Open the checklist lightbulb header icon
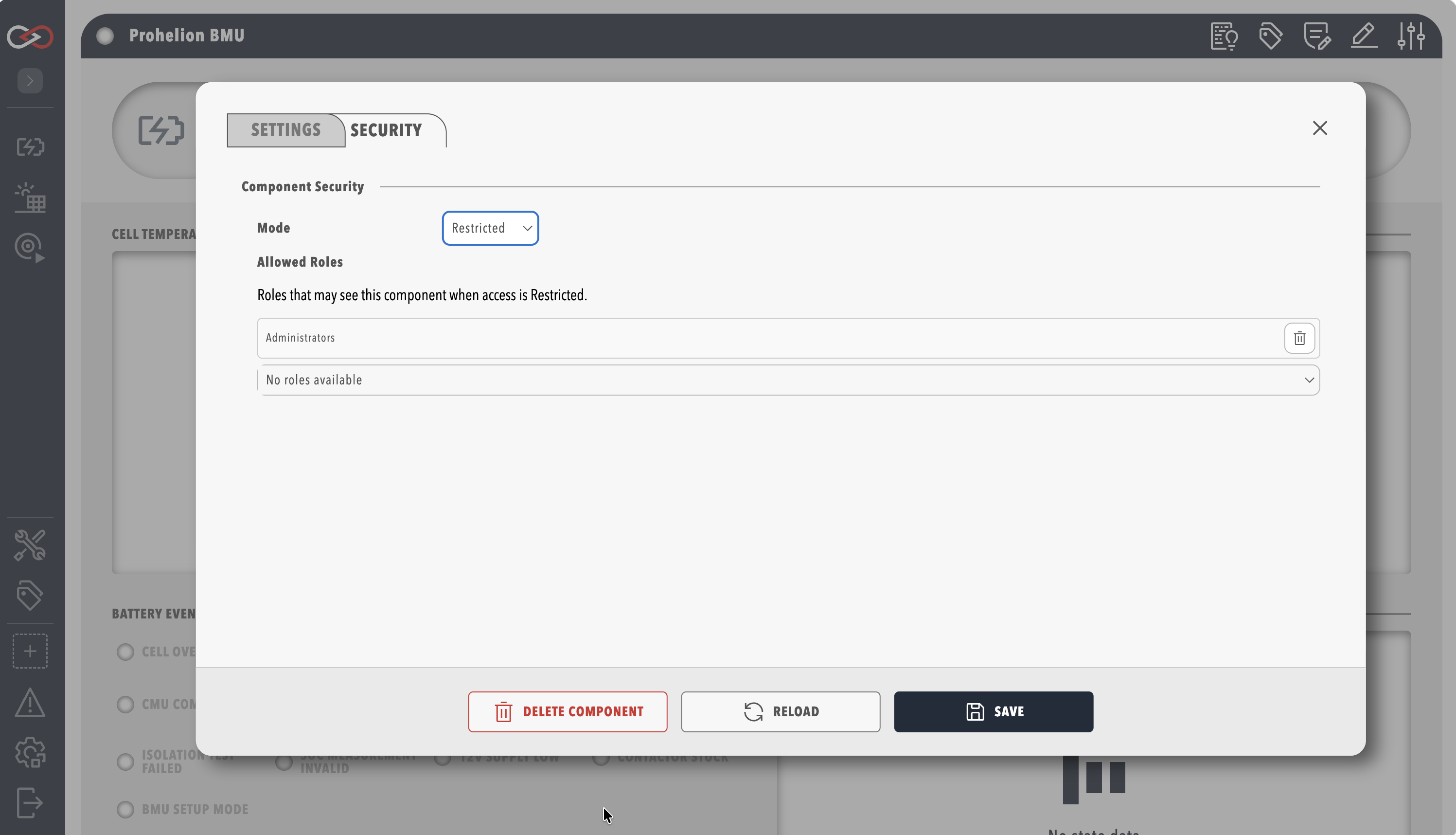The height and width of the screenshot is (835, 1456). click(x=1224, y=36)
